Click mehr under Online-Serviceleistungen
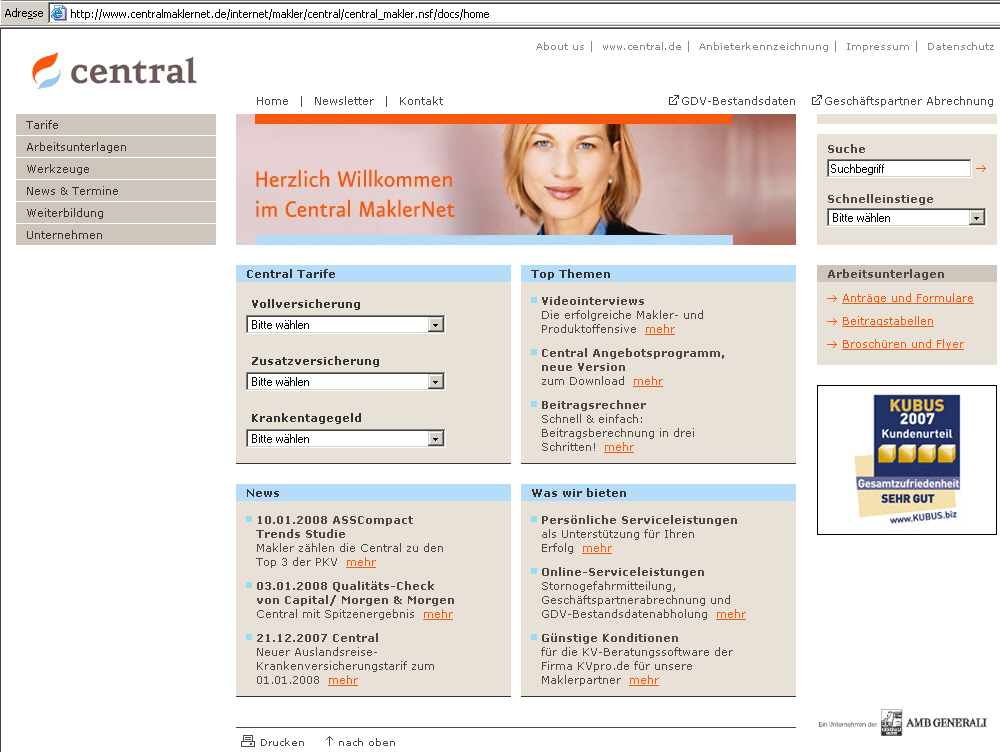The width and height of the screenshot is (1000, 752). pos(731,614)
